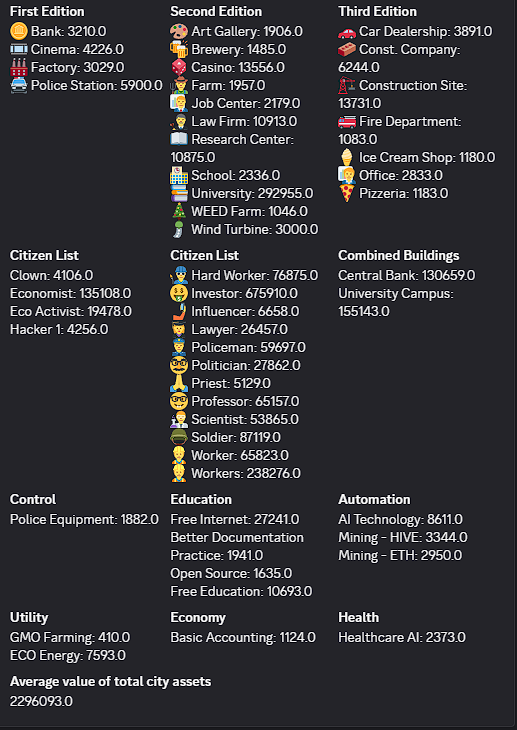Screen dimensions: 517x730
Task: Click the Pizzeria pizza slice icon
Action: (347, 194)
